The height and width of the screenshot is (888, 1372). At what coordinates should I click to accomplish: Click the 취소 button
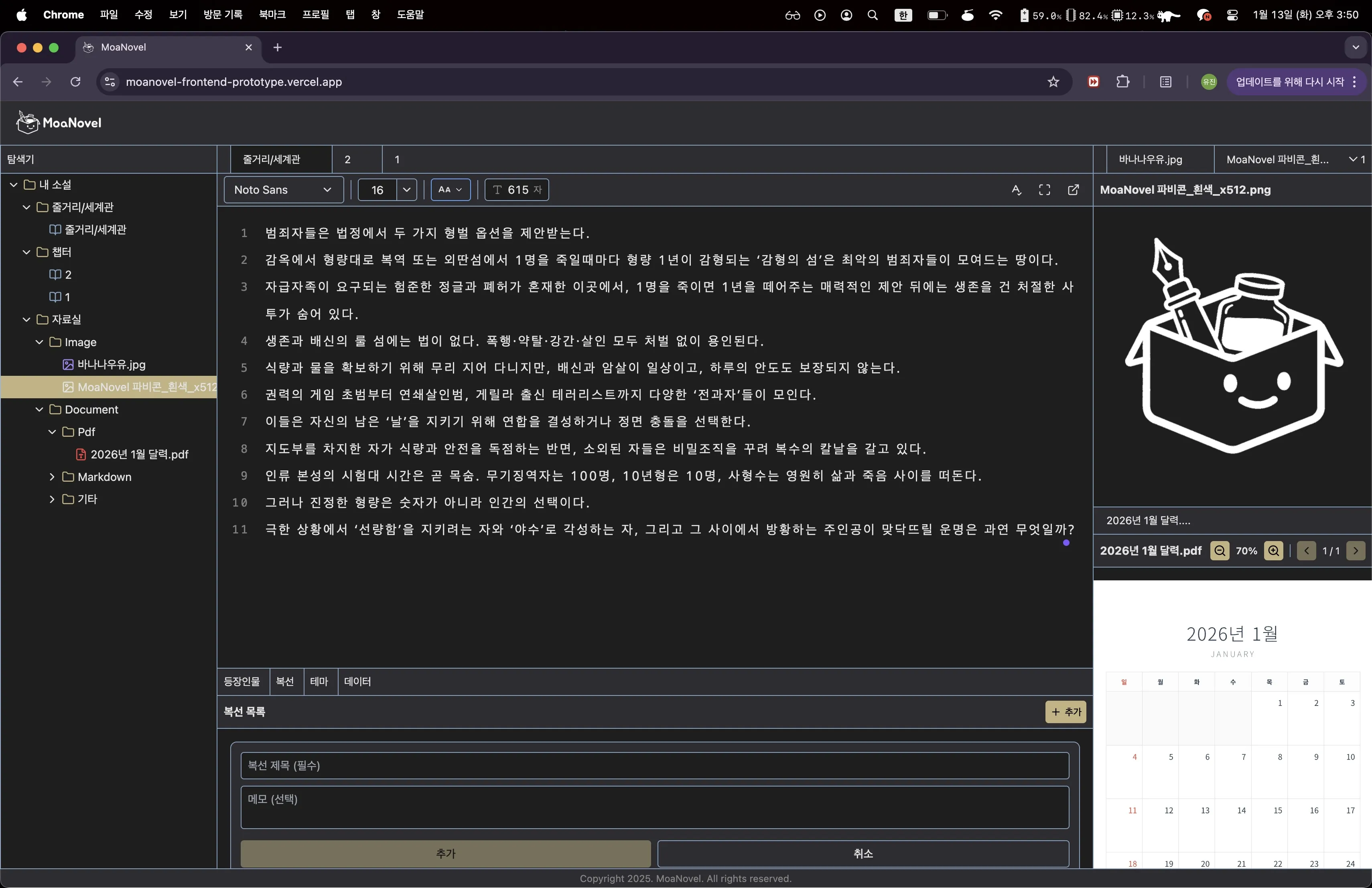[863, 854]
